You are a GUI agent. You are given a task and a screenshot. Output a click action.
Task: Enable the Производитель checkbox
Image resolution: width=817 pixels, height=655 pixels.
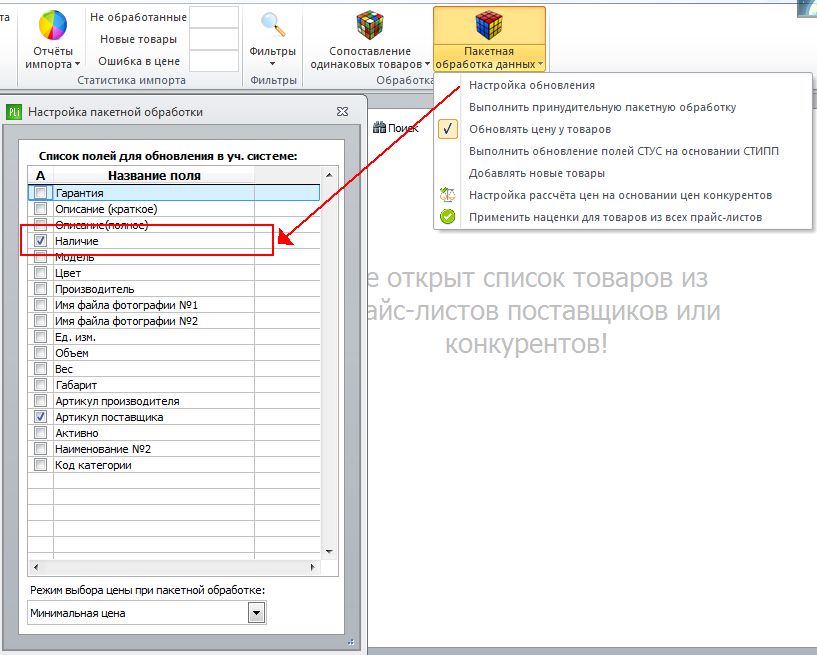click(x=40, y=288)
